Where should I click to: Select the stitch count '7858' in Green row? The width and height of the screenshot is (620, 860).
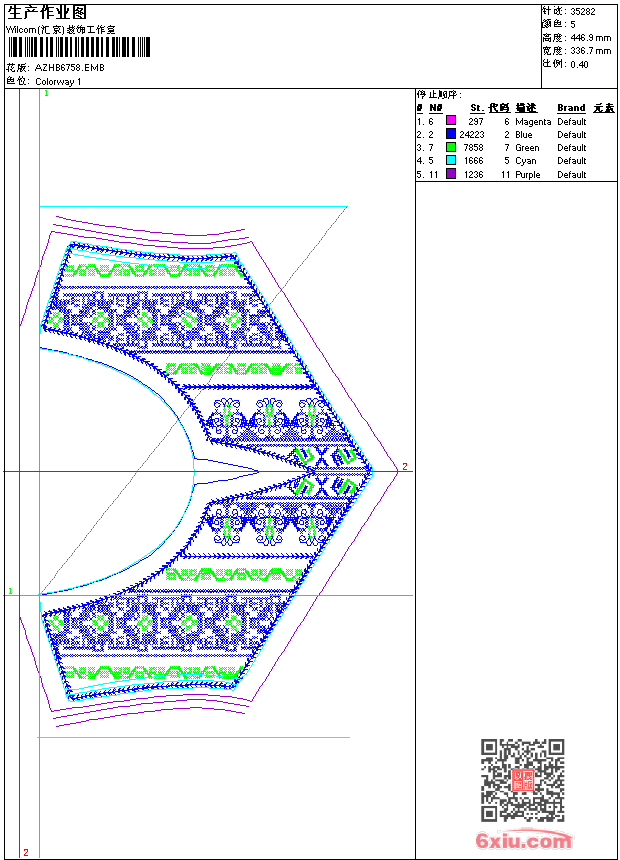coord(474,148)
